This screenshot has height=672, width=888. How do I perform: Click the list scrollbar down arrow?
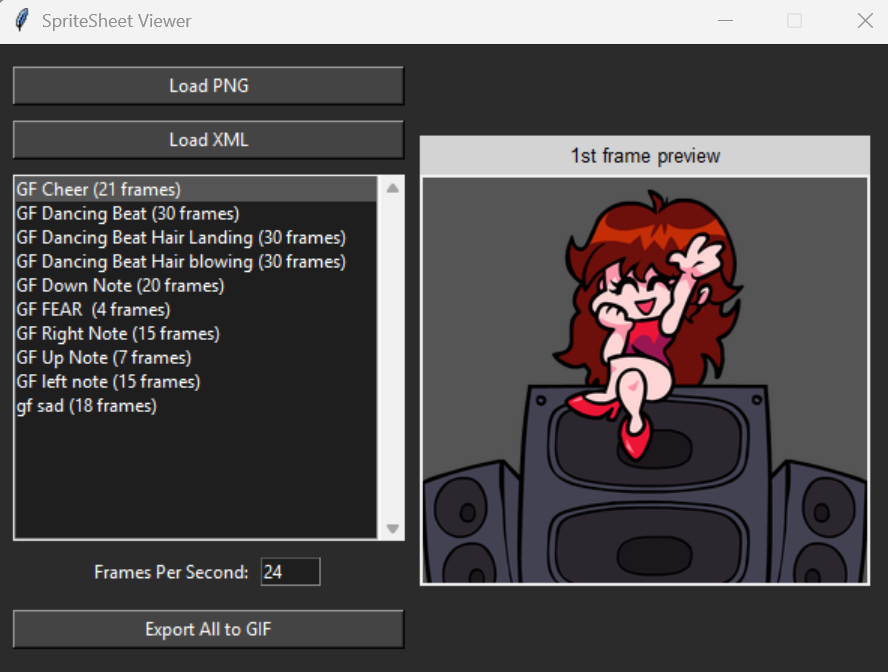[x=392, y=529]
